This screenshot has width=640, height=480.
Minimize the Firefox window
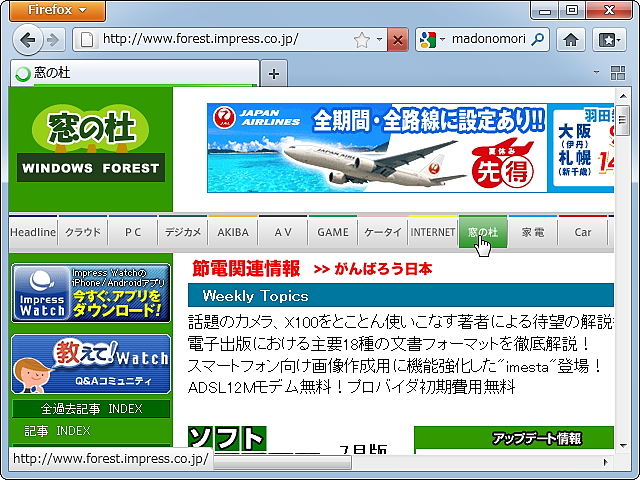[x=545, y=10]
